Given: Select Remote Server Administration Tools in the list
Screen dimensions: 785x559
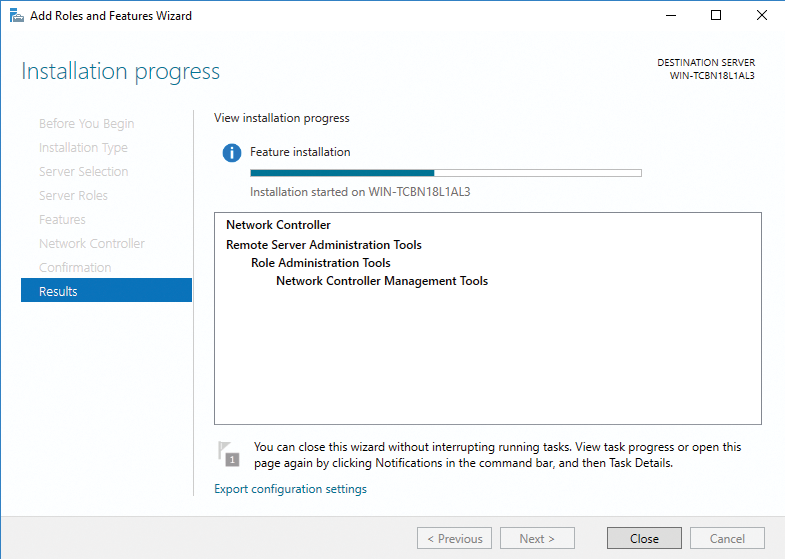Looking at the screenshot, I should (x=323, y=245).
